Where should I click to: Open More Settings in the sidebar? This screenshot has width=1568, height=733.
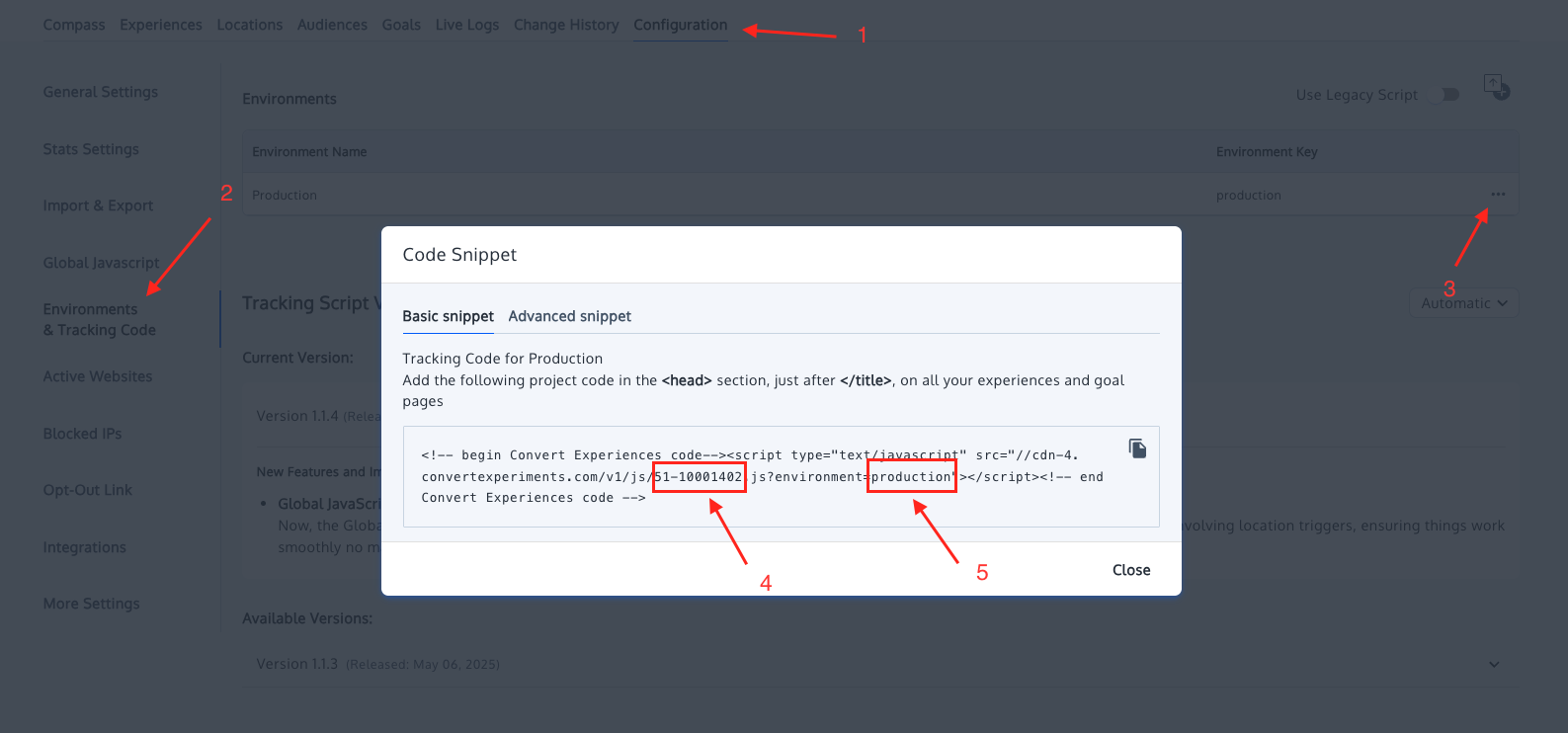pyautogui.click(x=91, y=604)
